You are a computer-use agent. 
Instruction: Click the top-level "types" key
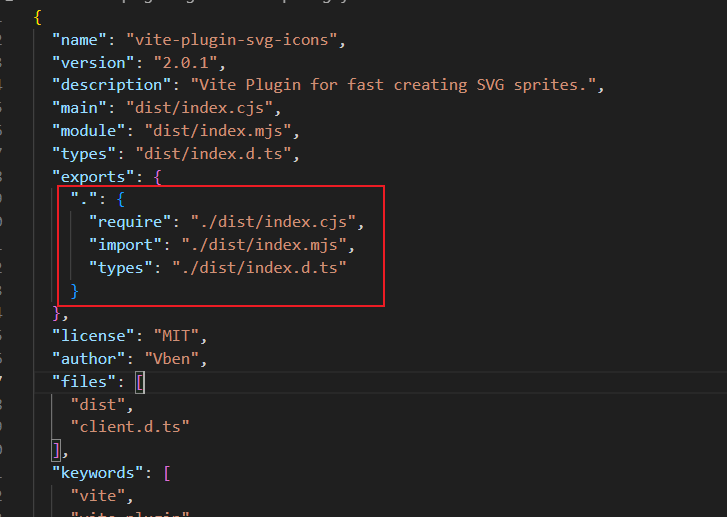coord(84,153)
